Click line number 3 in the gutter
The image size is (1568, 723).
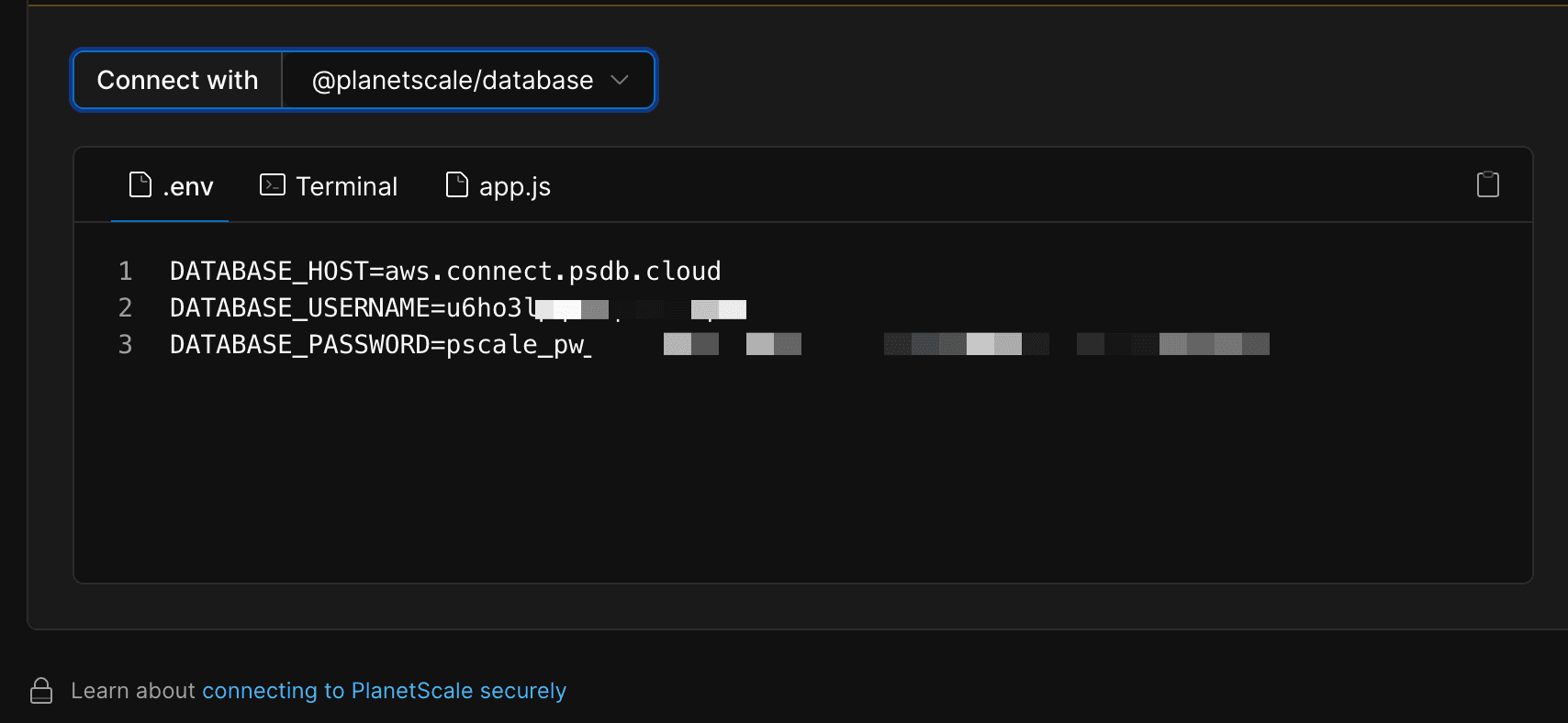pyautogui.click(x=126, y=345)
